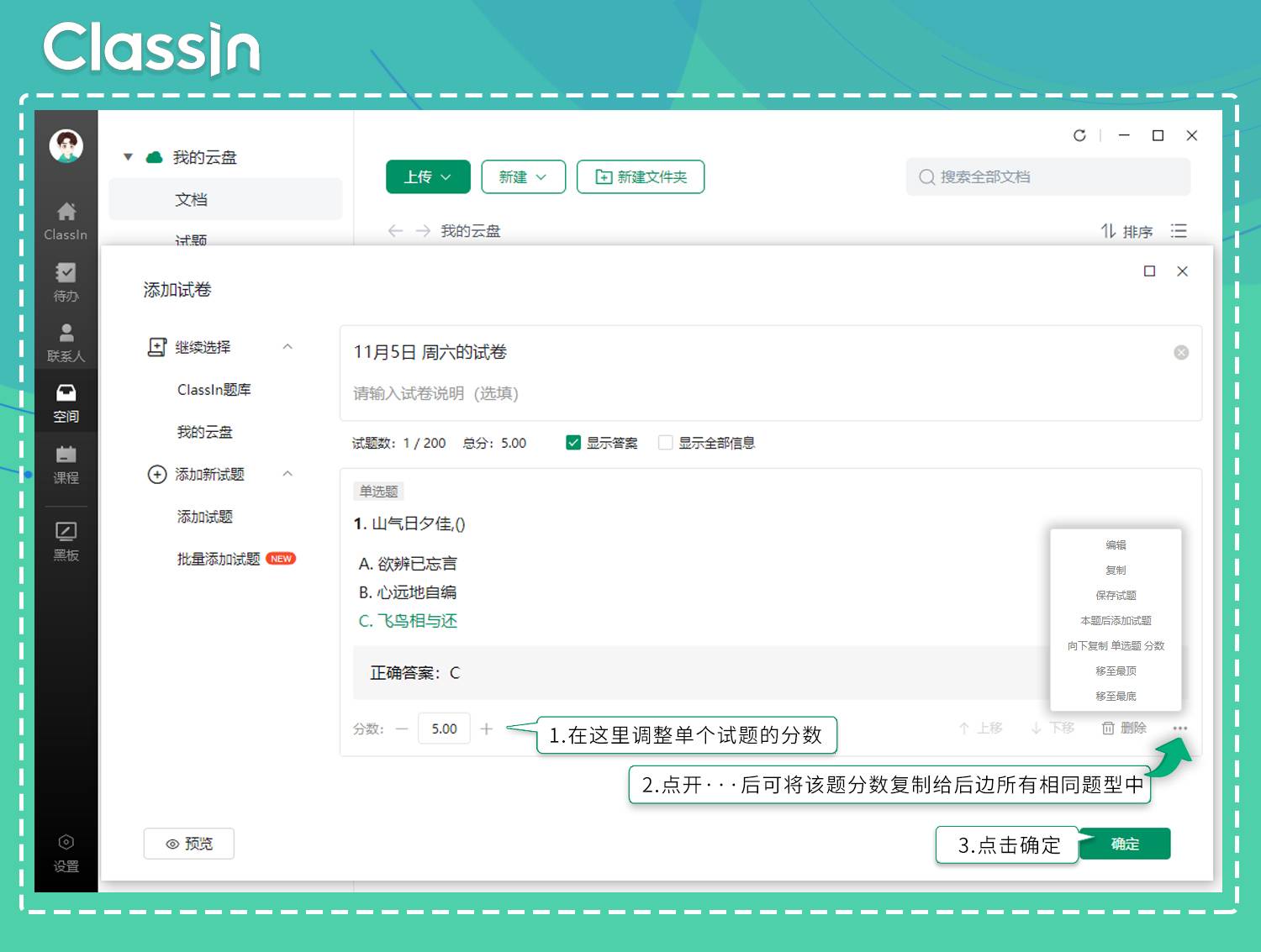Click the 删除 delete trash icon

(1108, 728)
